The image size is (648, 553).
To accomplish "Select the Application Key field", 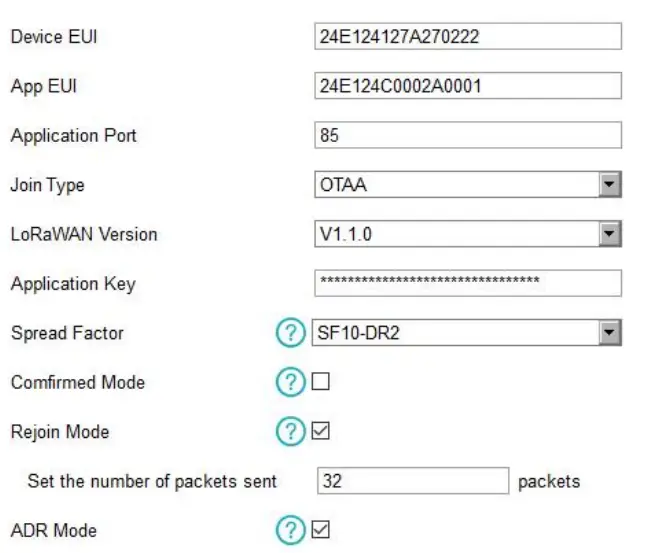I will (x=467, y=283).
